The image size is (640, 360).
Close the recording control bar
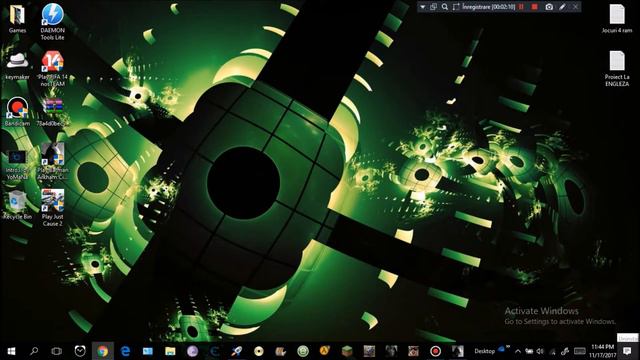(x=575, y=7)
